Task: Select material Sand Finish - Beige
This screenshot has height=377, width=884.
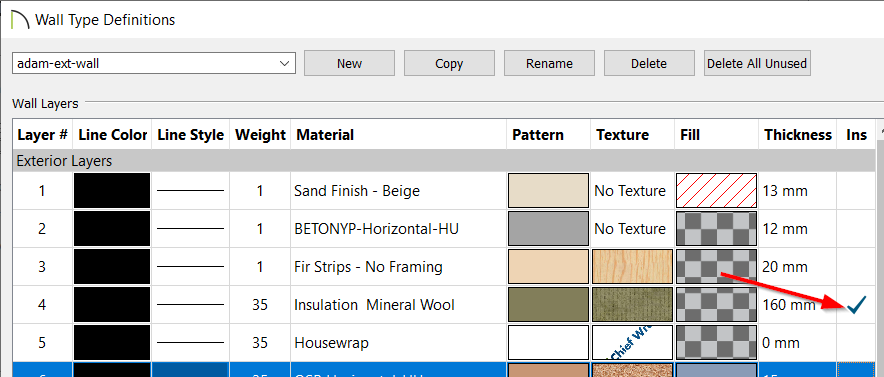Action: tap(357, 191)
